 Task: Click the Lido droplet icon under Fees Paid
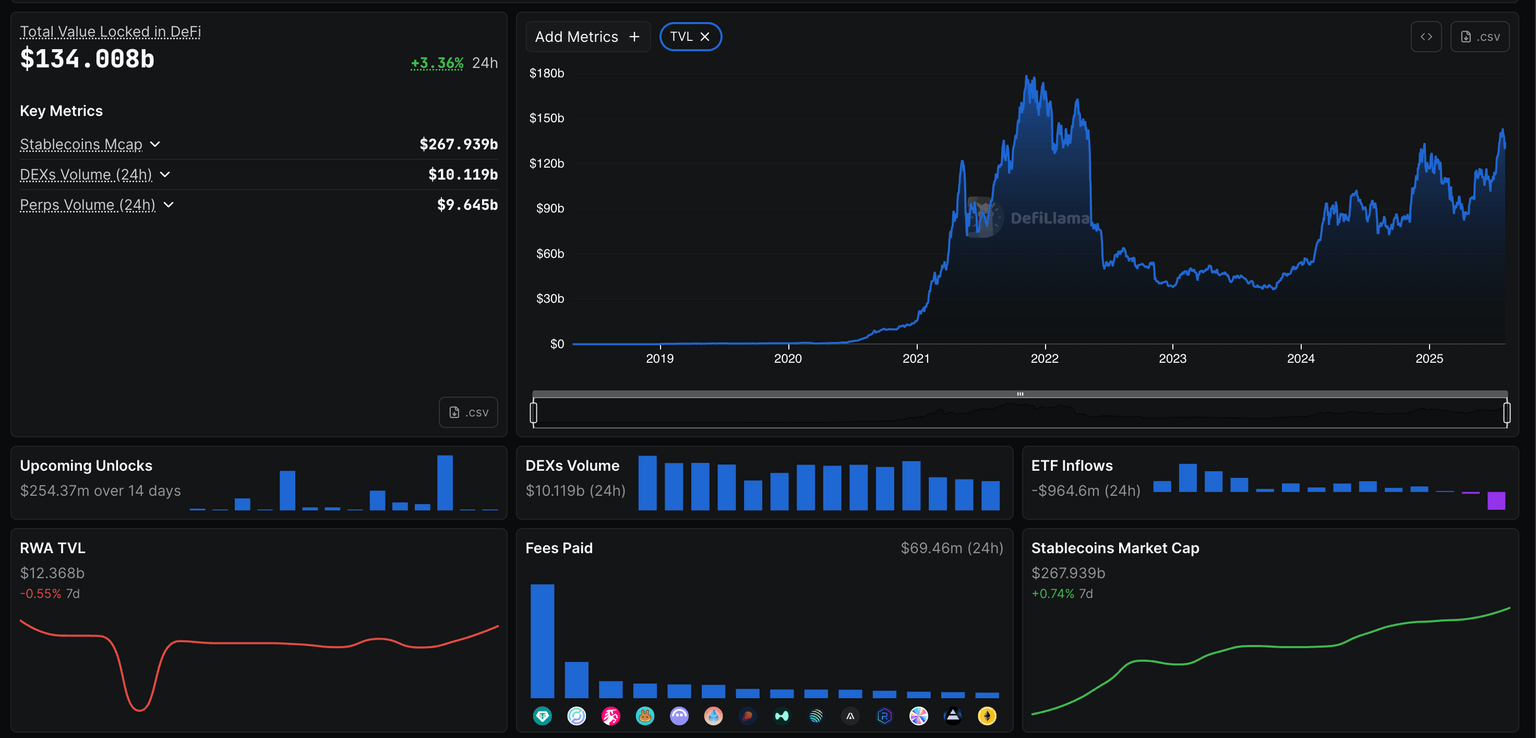click(x=714, y=716)
